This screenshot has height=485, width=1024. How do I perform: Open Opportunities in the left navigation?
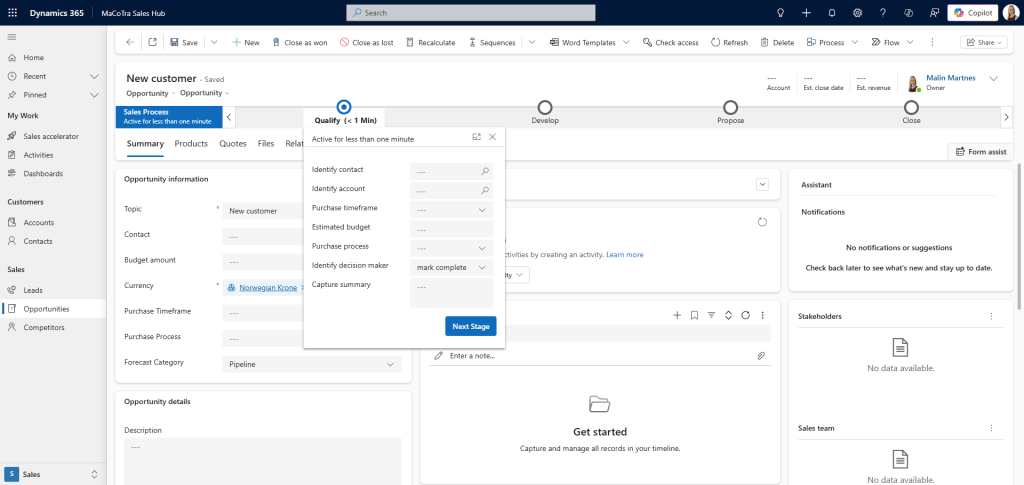46,309
